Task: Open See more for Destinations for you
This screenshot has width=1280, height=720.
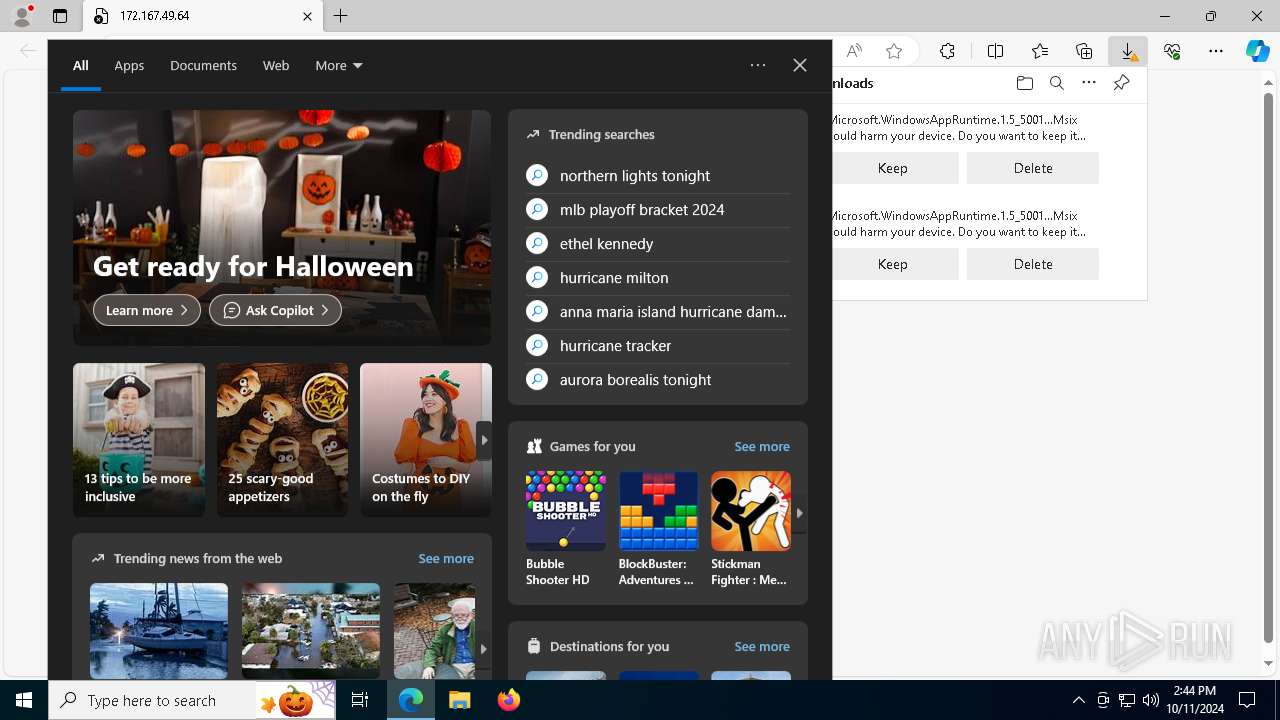Action: click(x=762, y=646)
